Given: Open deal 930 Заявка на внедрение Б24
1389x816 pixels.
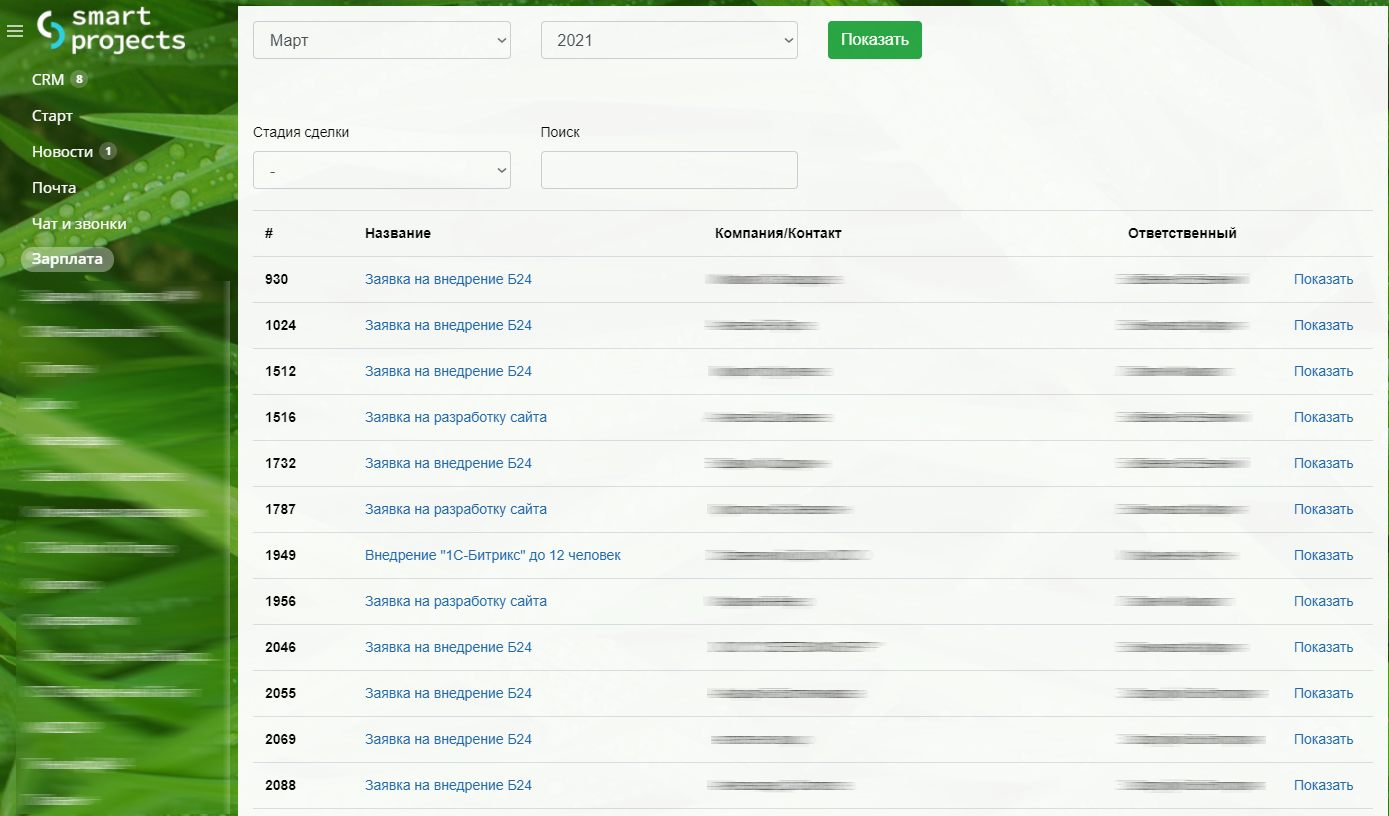Looking at the screenshot, I should (448, 280).
